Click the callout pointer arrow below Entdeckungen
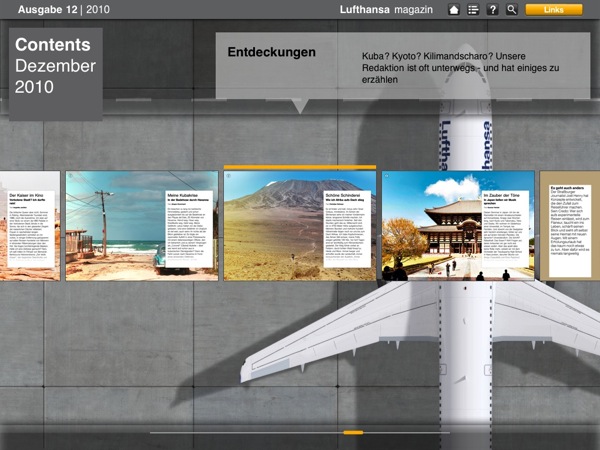 coord(298,105)
